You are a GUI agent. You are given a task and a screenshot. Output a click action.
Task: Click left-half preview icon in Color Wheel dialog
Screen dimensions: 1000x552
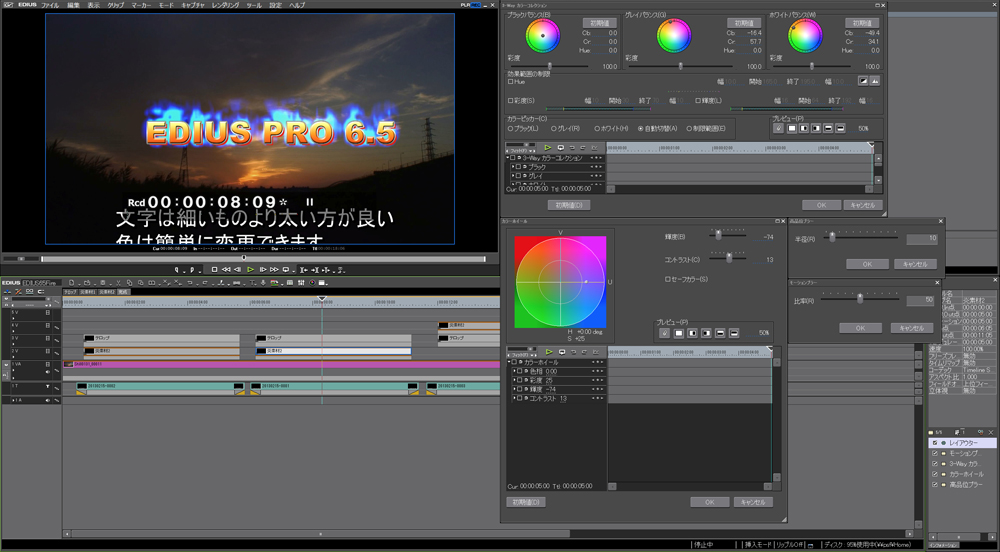click(693, 333)
